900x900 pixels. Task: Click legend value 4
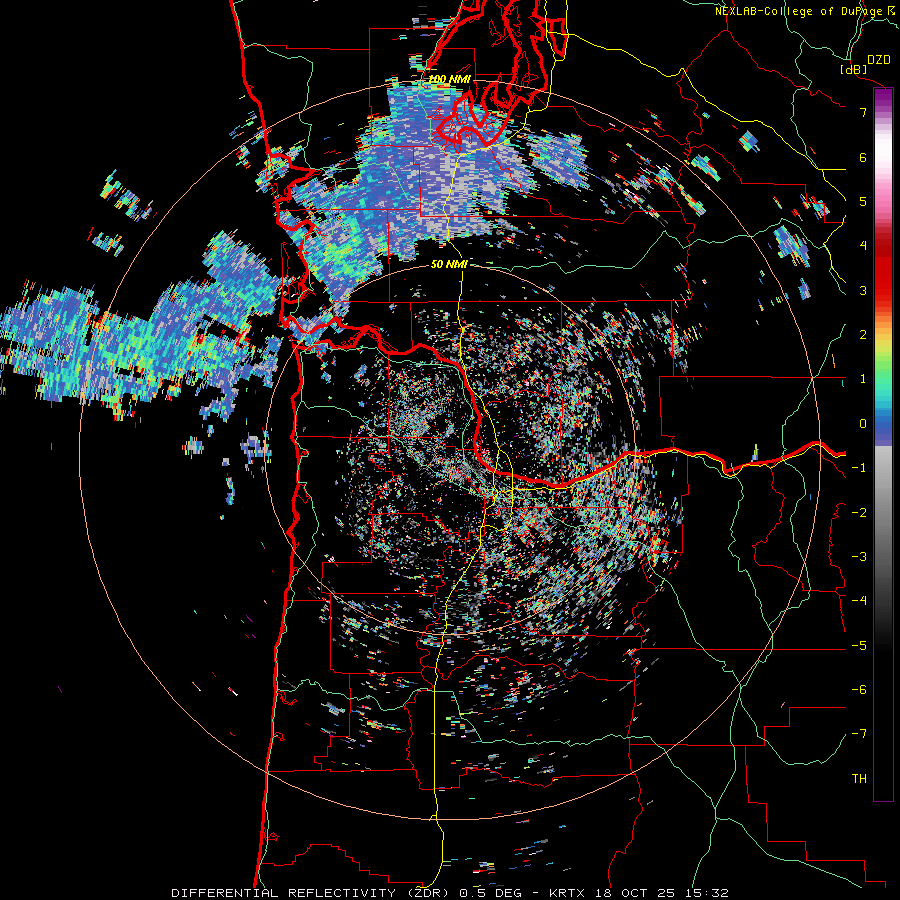(863, 246)
